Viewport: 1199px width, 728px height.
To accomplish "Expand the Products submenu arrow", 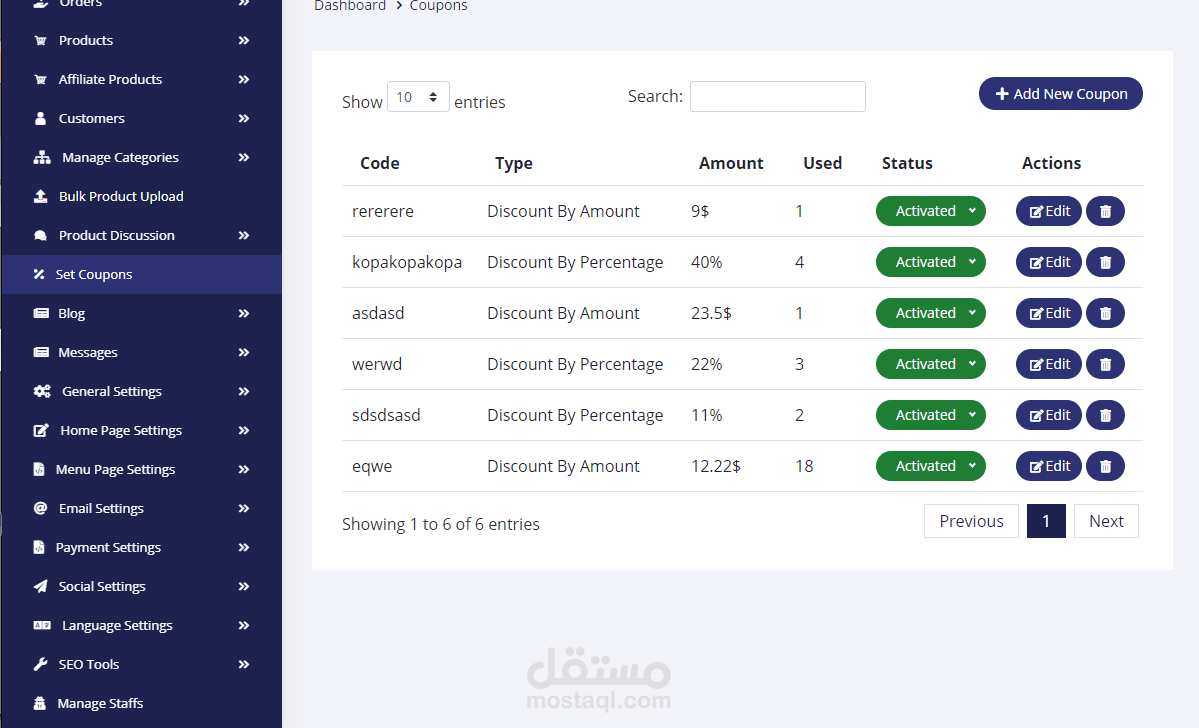I will click(244, 40).
